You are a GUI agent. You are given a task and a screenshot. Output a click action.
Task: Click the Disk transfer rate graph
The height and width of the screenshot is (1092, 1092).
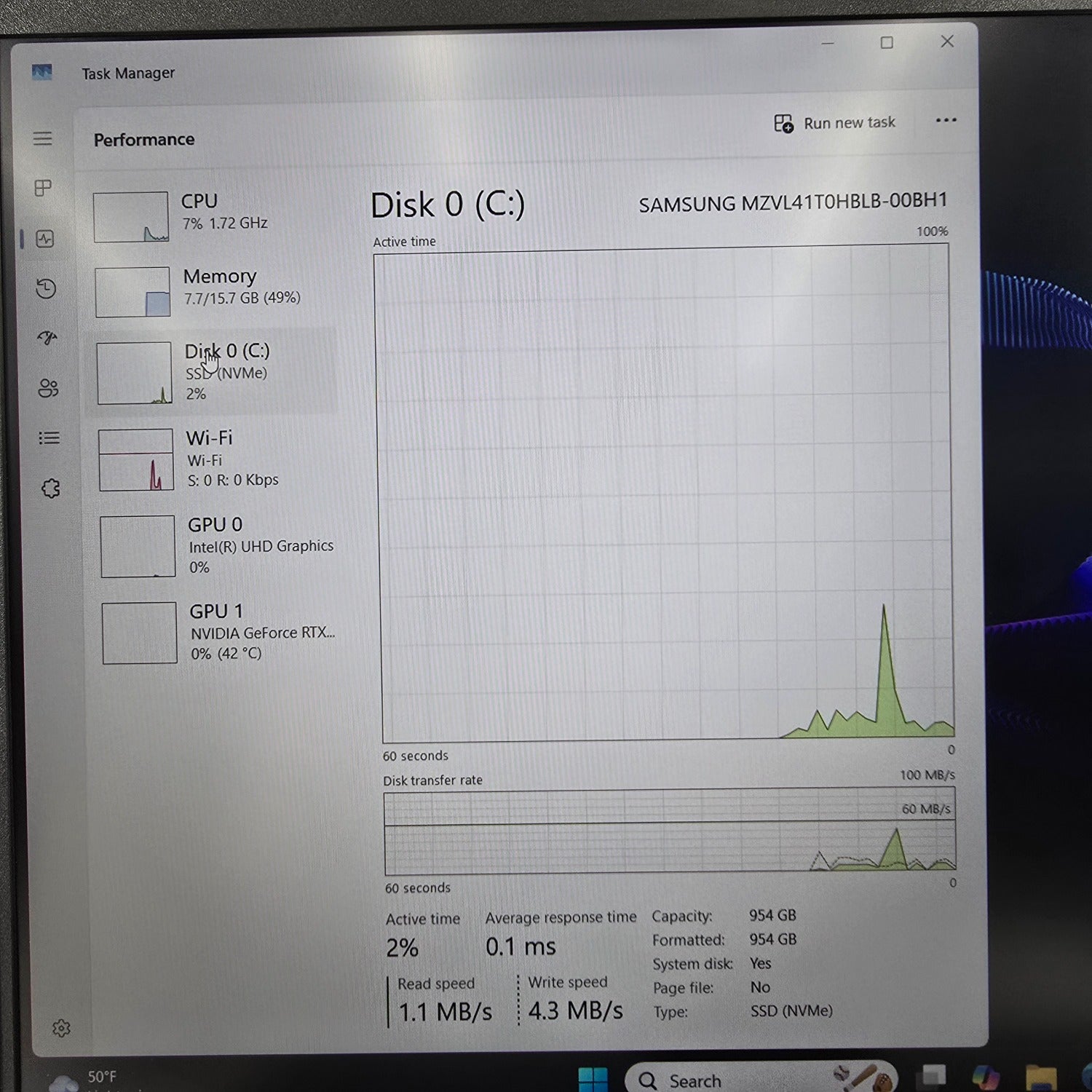(668, 832)
